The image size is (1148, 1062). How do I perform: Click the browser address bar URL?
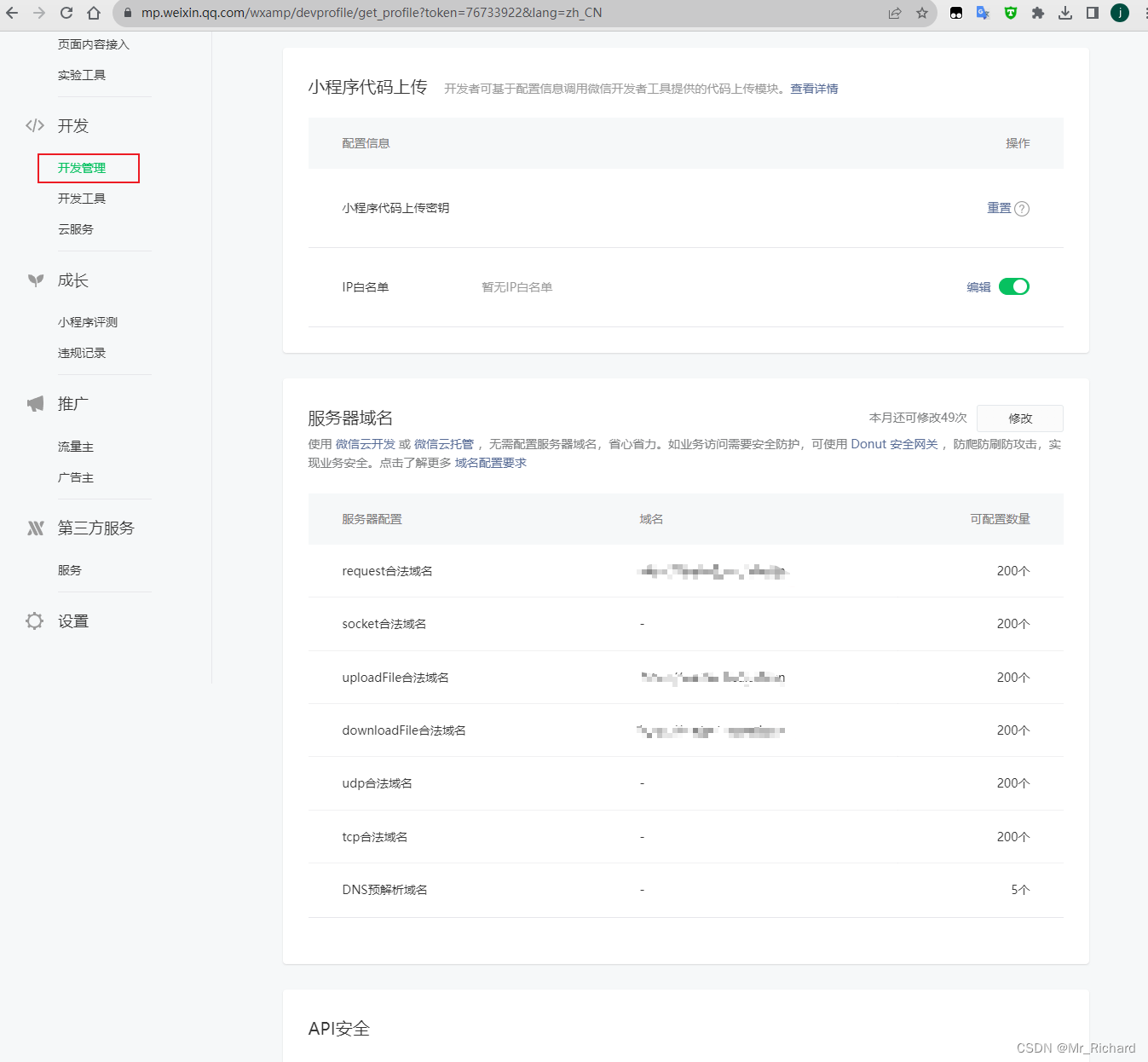click(x=372, y=13)
